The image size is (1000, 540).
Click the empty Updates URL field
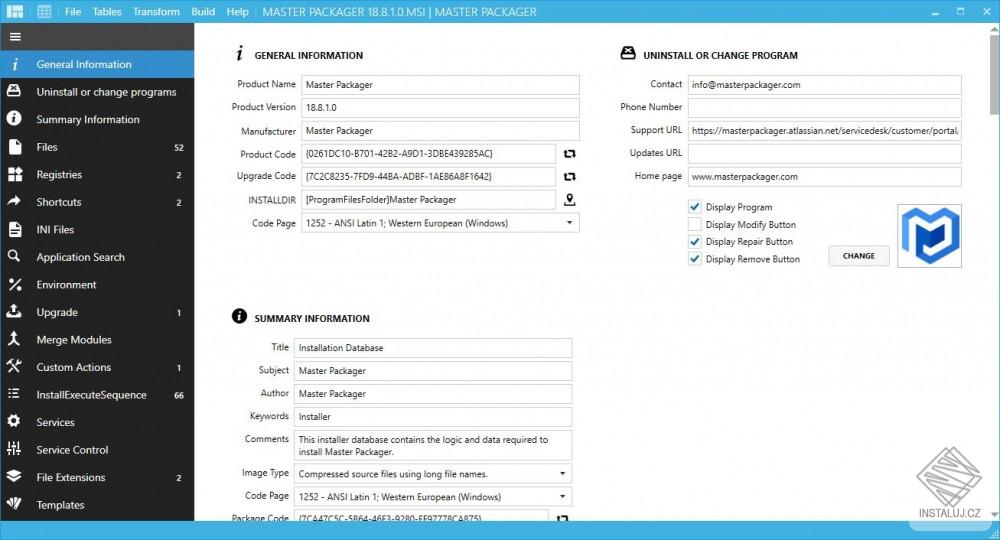[824, 154]
